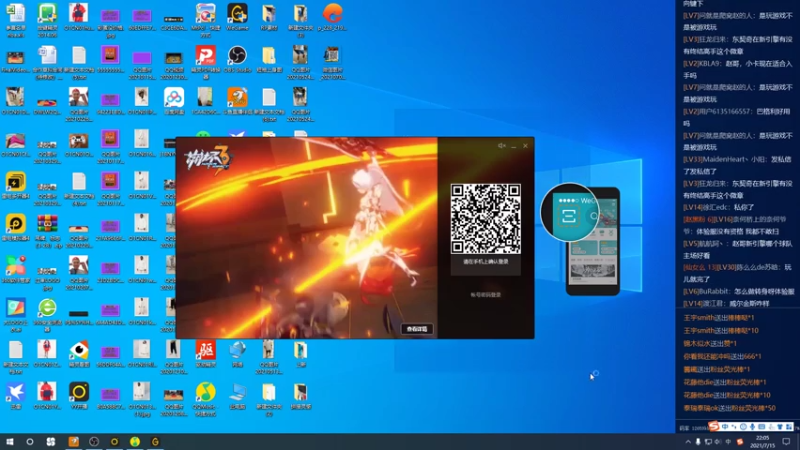This screenshot has width=800, height=450.
Task: Open the view details button on the game banner
Action: click(x=417, y=329)
